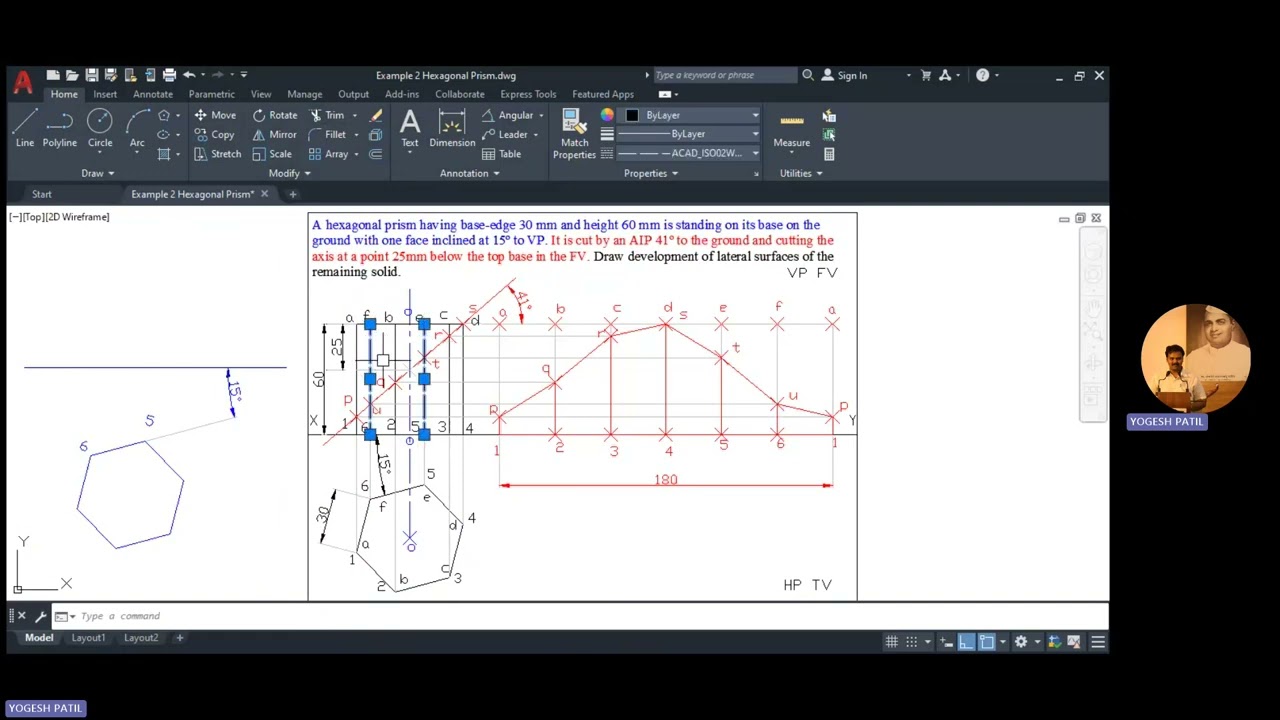Screen dimensions: 1280x720
Task: Switch to Layout1 tab
Action: (88, 638)
